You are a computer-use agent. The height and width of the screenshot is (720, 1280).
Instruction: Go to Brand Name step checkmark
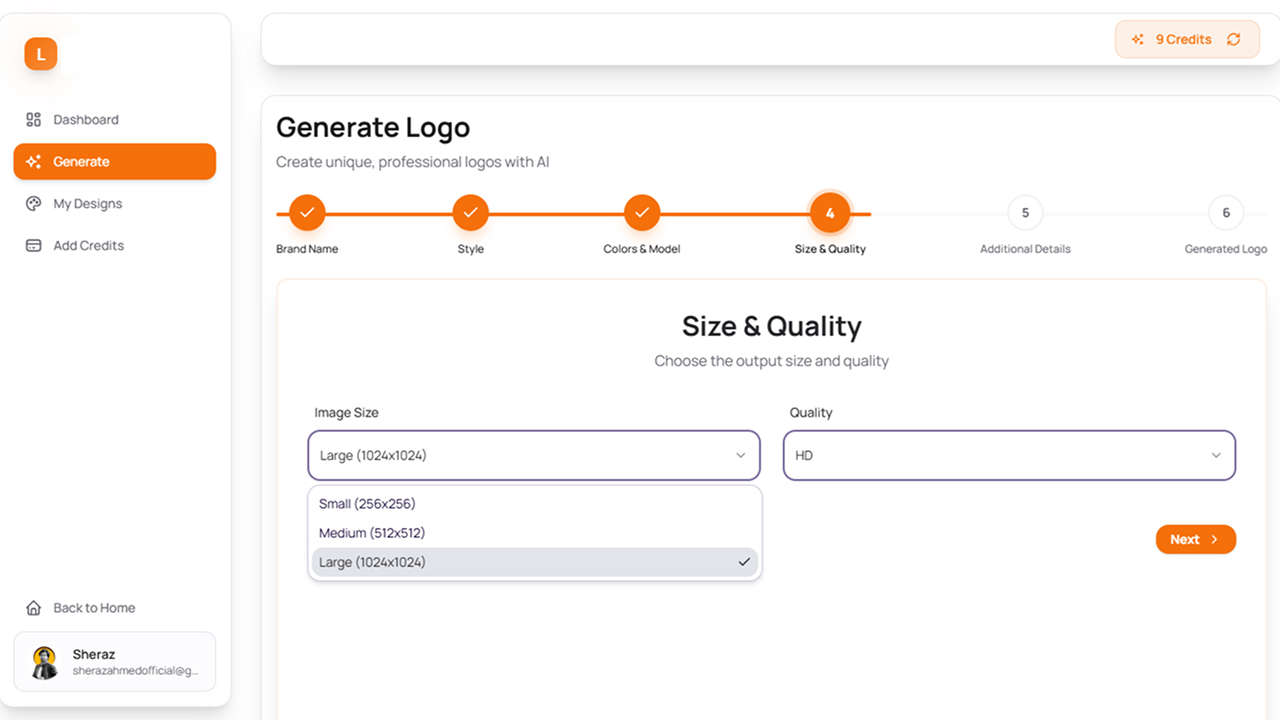(307, 212)
